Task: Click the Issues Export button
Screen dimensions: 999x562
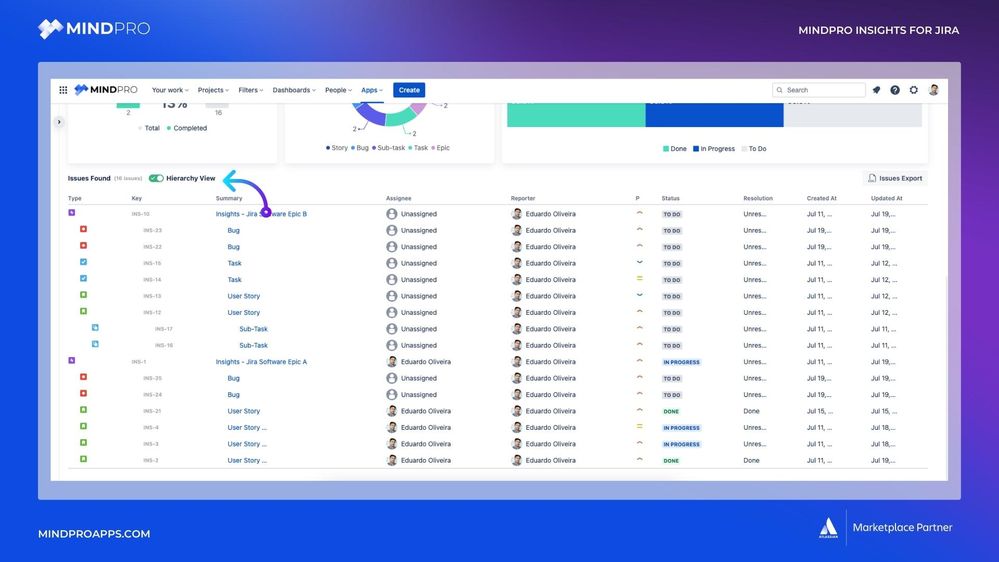Action: (x=895, y=178)
